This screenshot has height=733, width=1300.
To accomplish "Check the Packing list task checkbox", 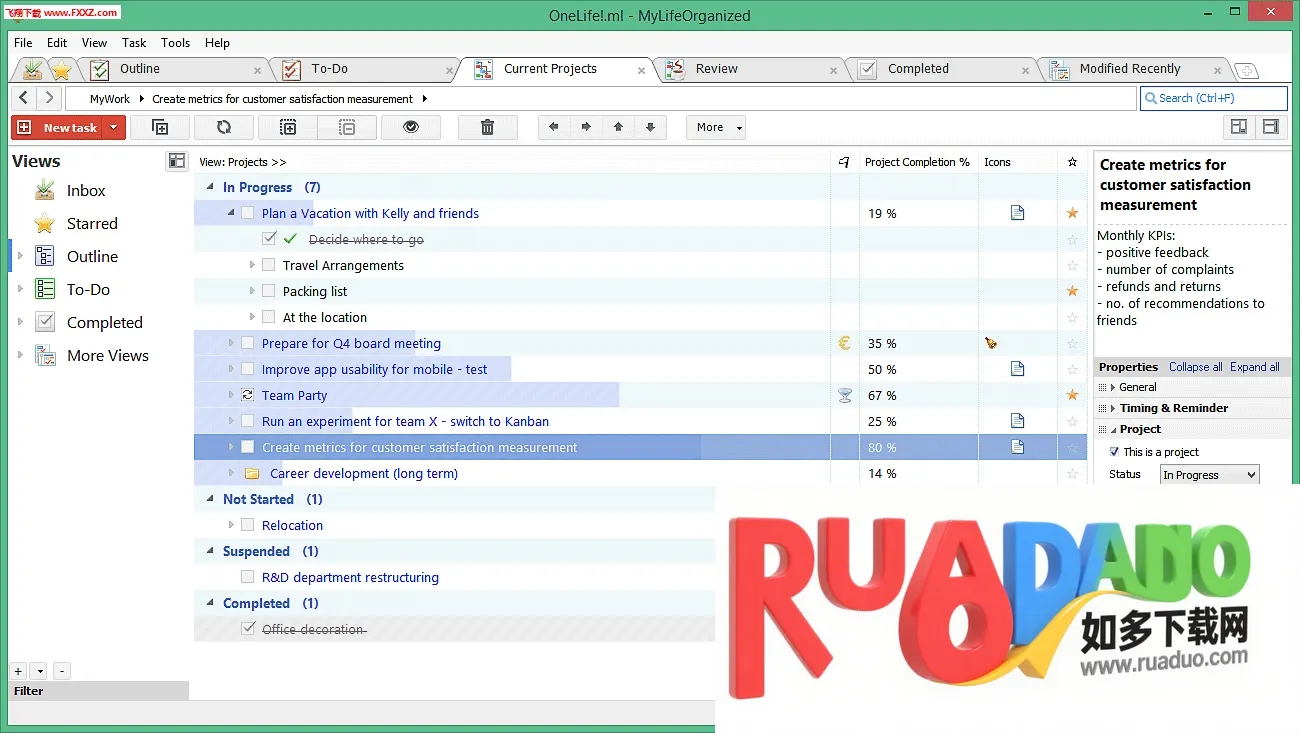I will (268, 291).
